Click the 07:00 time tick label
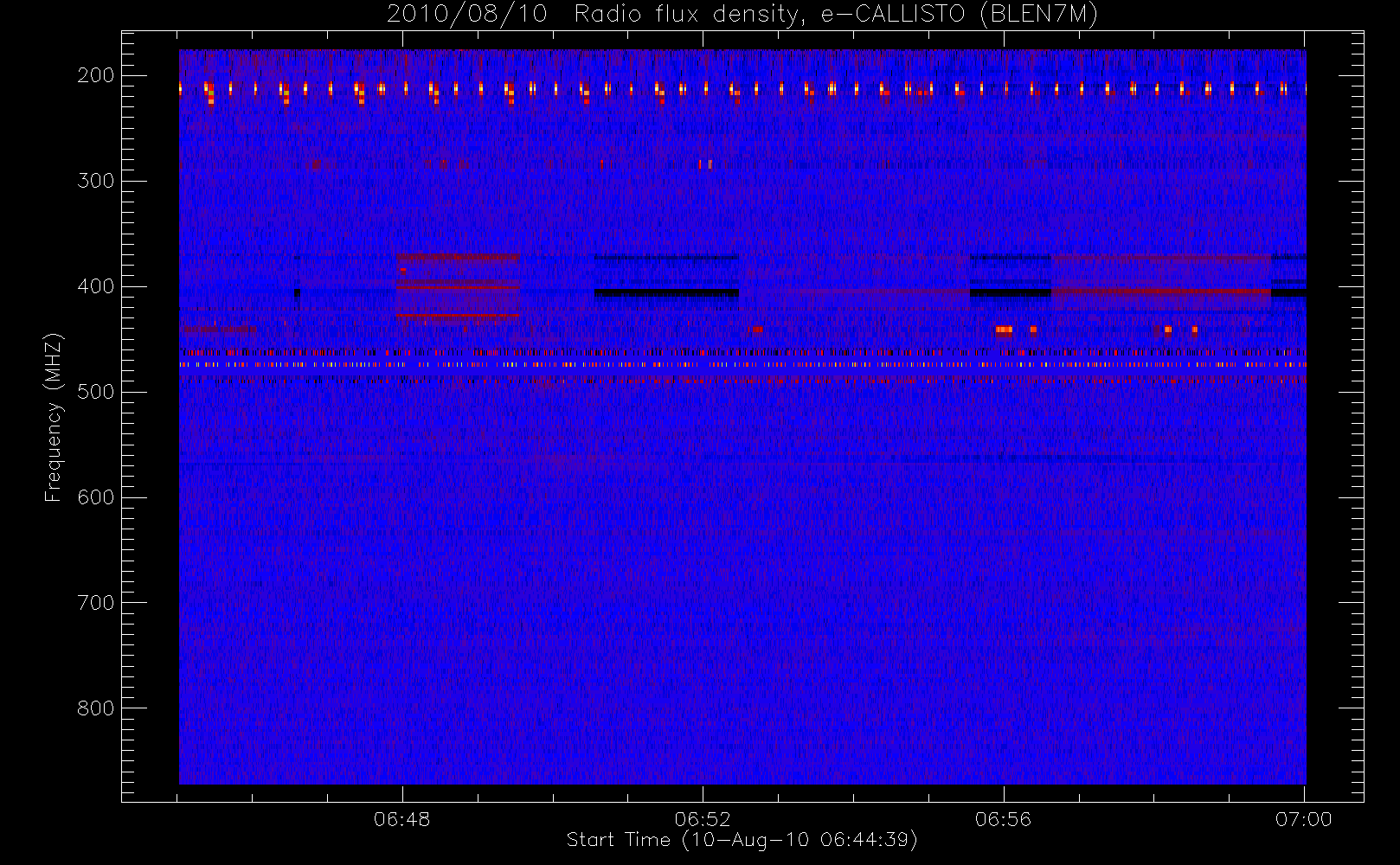Viewport: 1400px width, 865px height. click(x=1304, y=819)
